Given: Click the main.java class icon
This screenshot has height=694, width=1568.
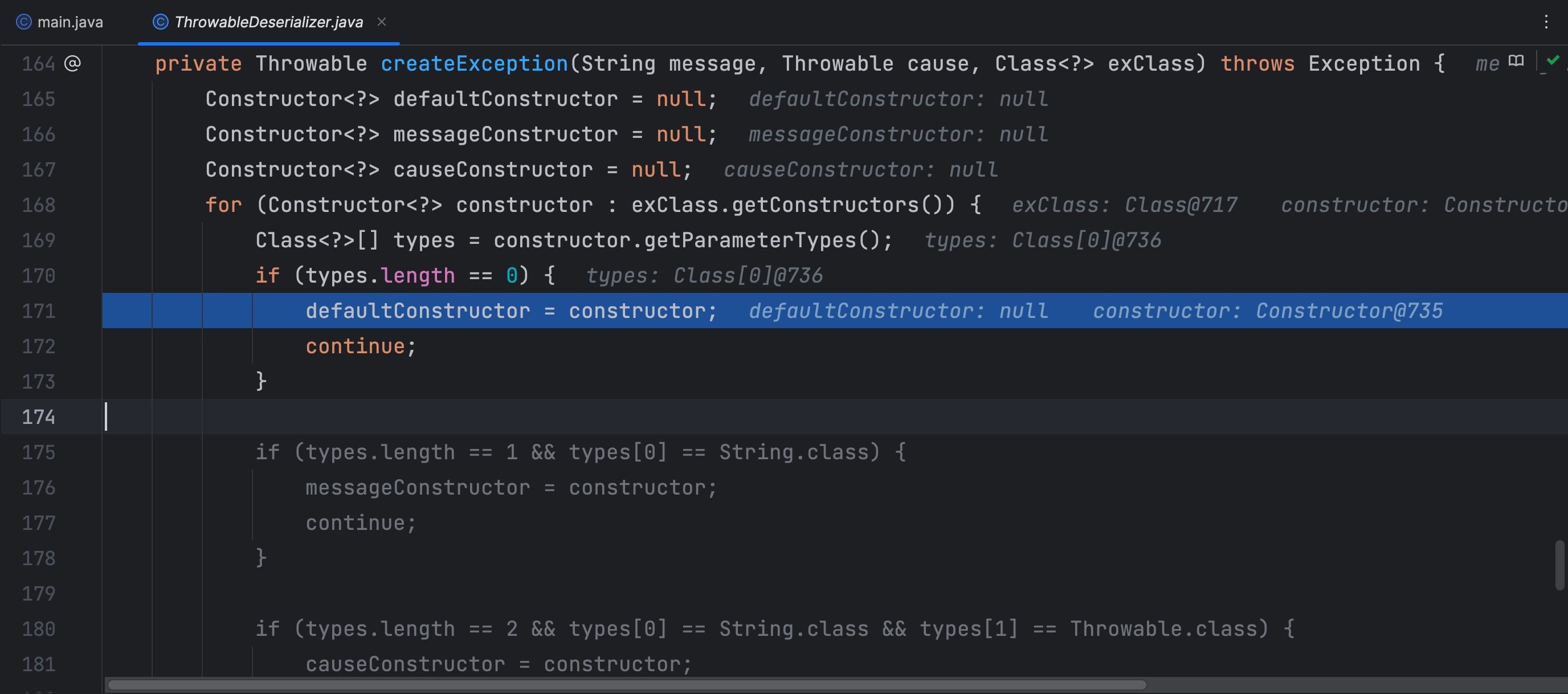Looking at the screenshot, I should click(24, 22).
